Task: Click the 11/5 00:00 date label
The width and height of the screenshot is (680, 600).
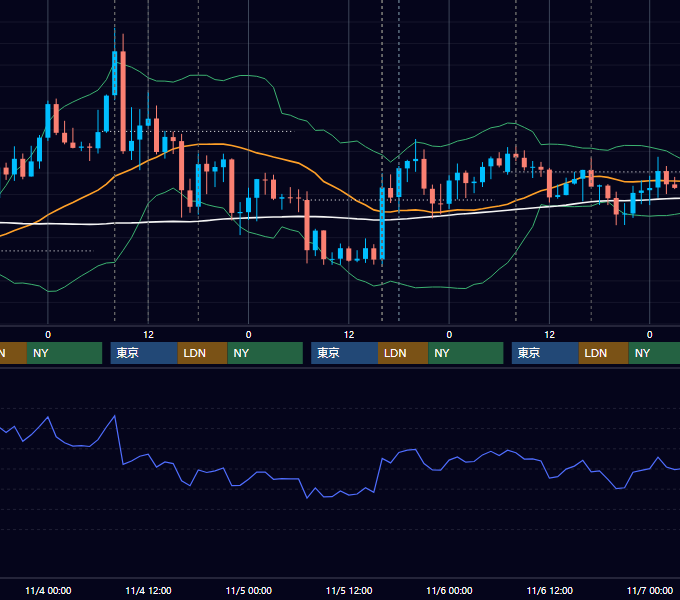Action: (248, 590)
